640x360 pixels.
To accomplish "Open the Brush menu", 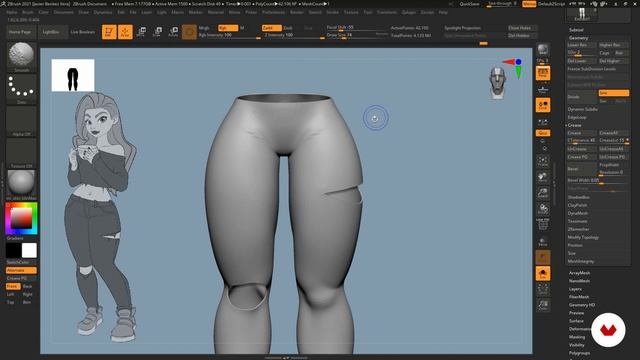I will pyautogui.click(x=28, y=12).
